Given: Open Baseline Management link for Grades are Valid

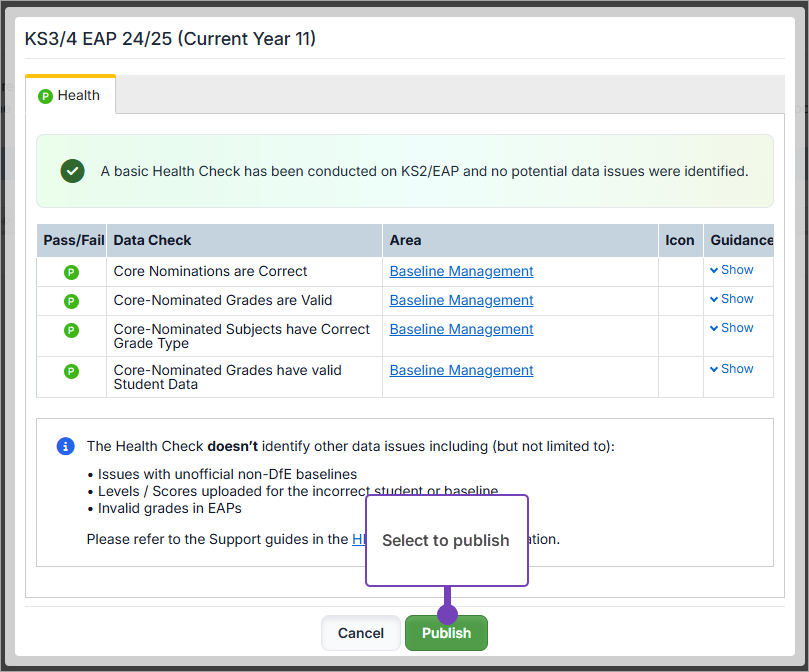Looking at the screenshot, I should [461, 300].
